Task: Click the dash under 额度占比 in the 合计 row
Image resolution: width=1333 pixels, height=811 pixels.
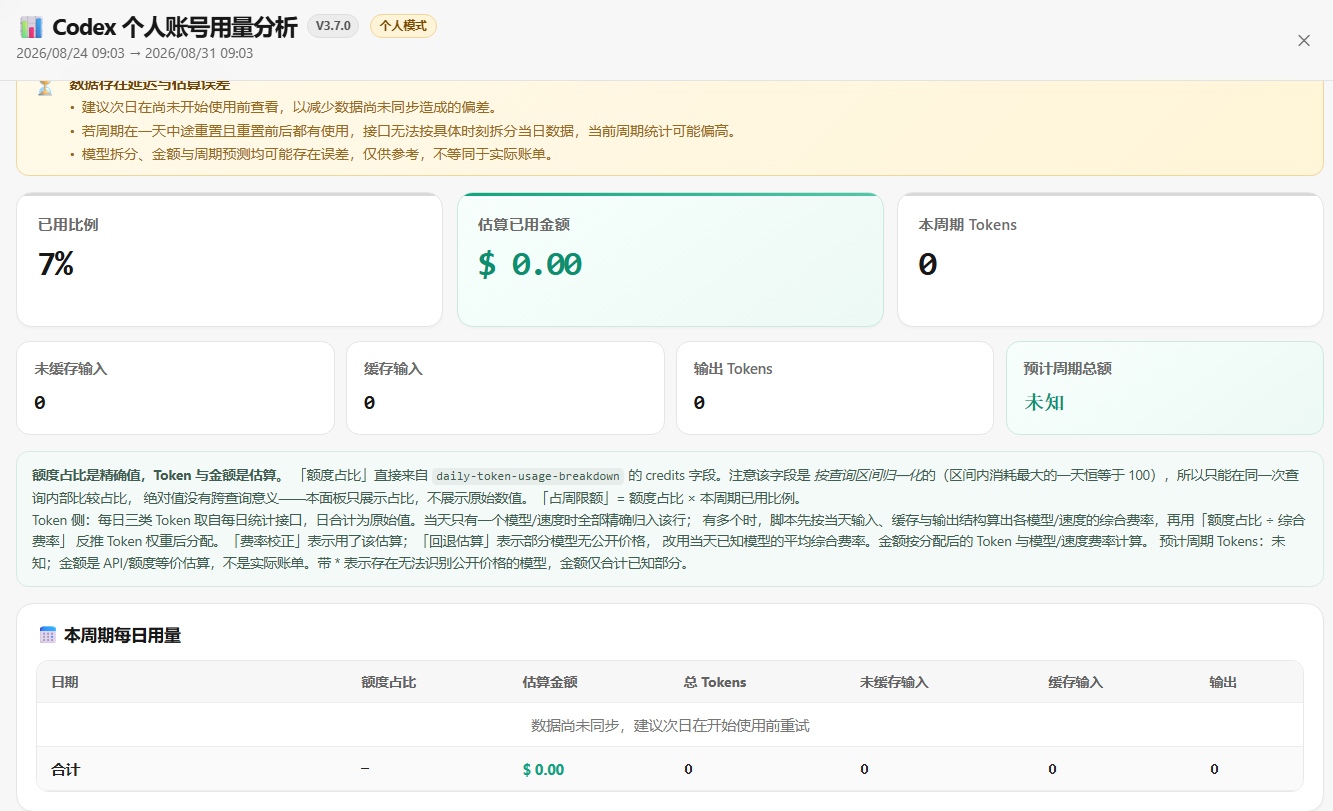Action: [365, 768]
